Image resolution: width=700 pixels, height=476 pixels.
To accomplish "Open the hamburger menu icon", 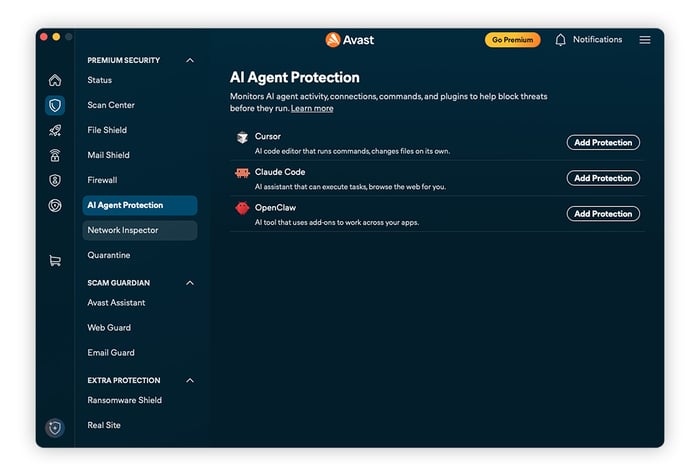I will 645,40.
